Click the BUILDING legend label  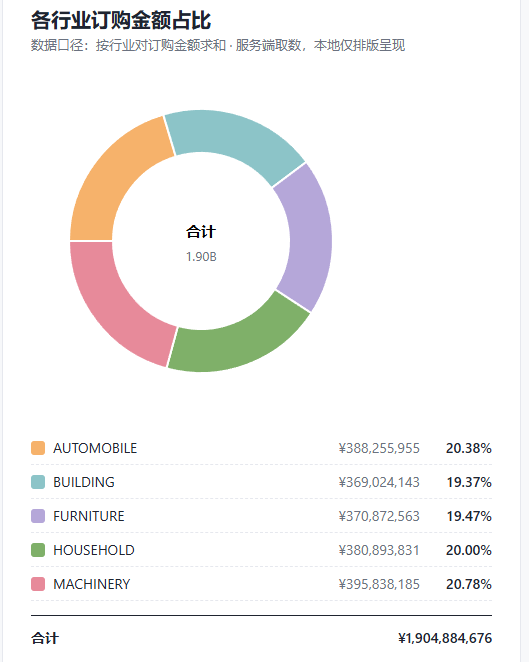(84, 482)
